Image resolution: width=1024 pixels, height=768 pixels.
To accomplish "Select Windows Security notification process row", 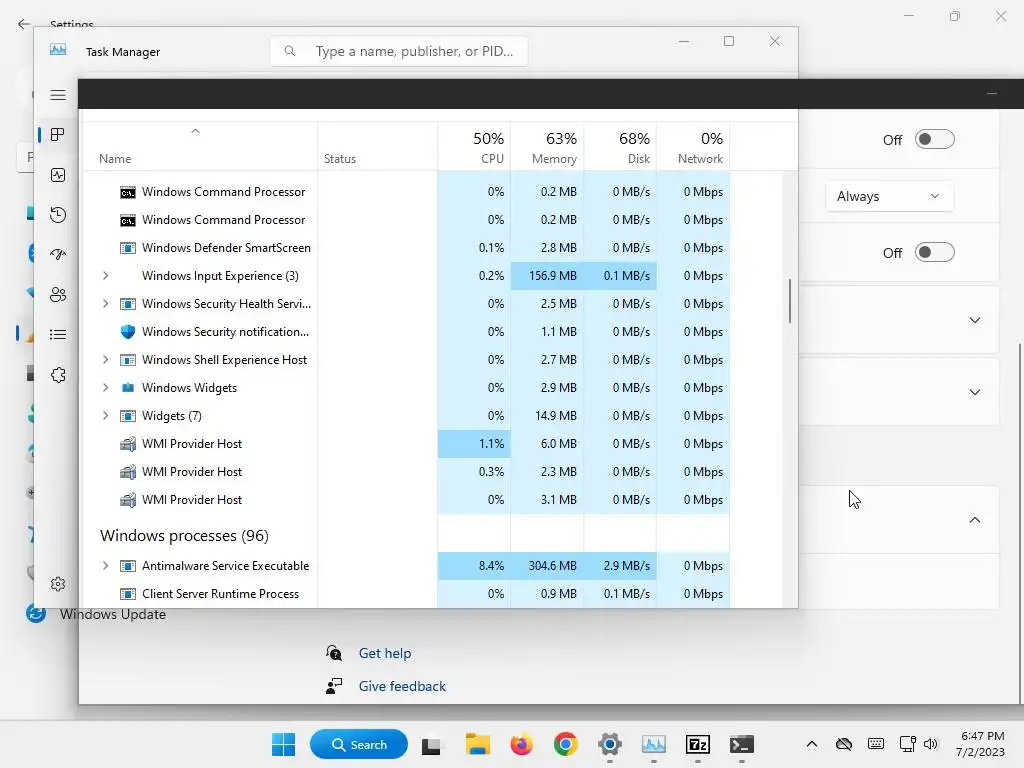I will pos(406,332).
